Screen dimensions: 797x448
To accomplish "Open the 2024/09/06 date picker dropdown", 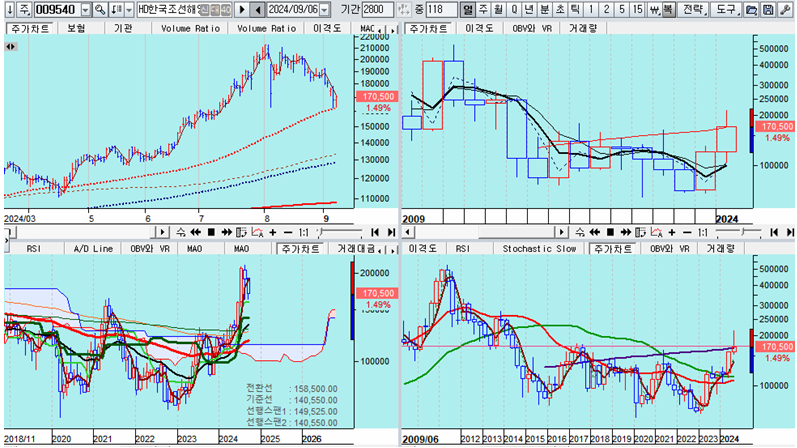I will [324, 9].
